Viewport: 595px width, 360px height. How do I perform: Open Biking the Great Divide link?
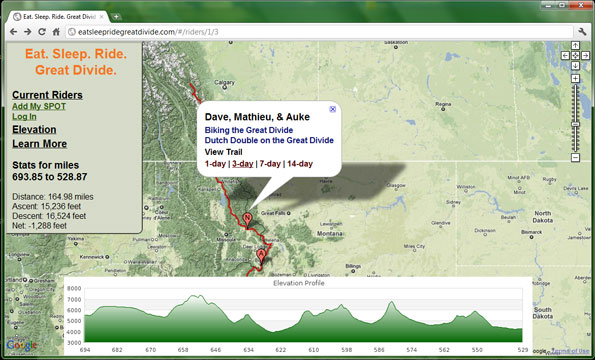(x=249, y=130)
